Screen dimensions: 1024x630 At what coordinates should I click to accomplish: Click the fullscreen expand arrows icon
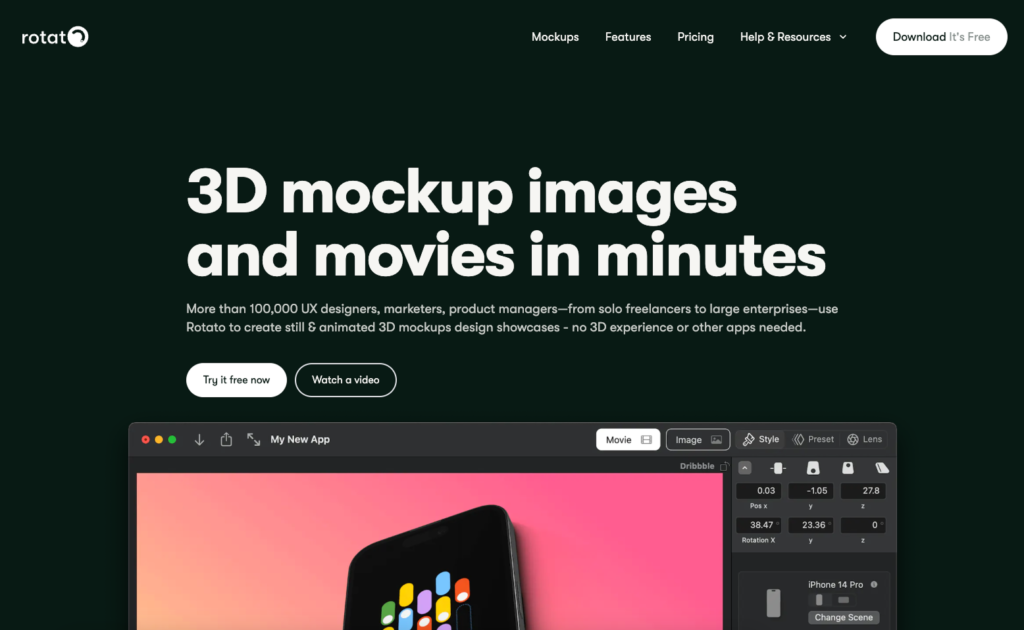point(253,439)
